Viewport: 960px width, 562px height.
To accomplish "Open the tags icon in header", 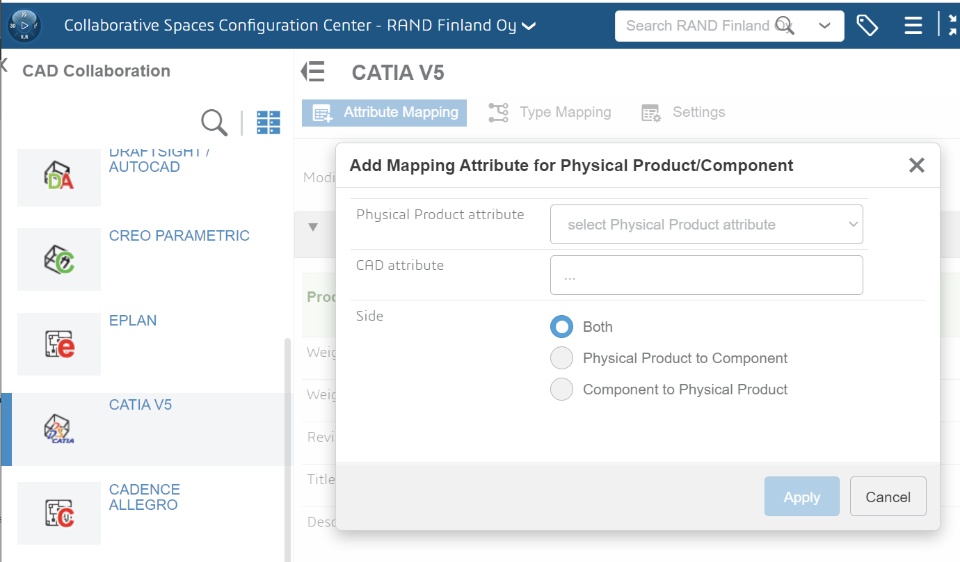I will pos(867,26).
